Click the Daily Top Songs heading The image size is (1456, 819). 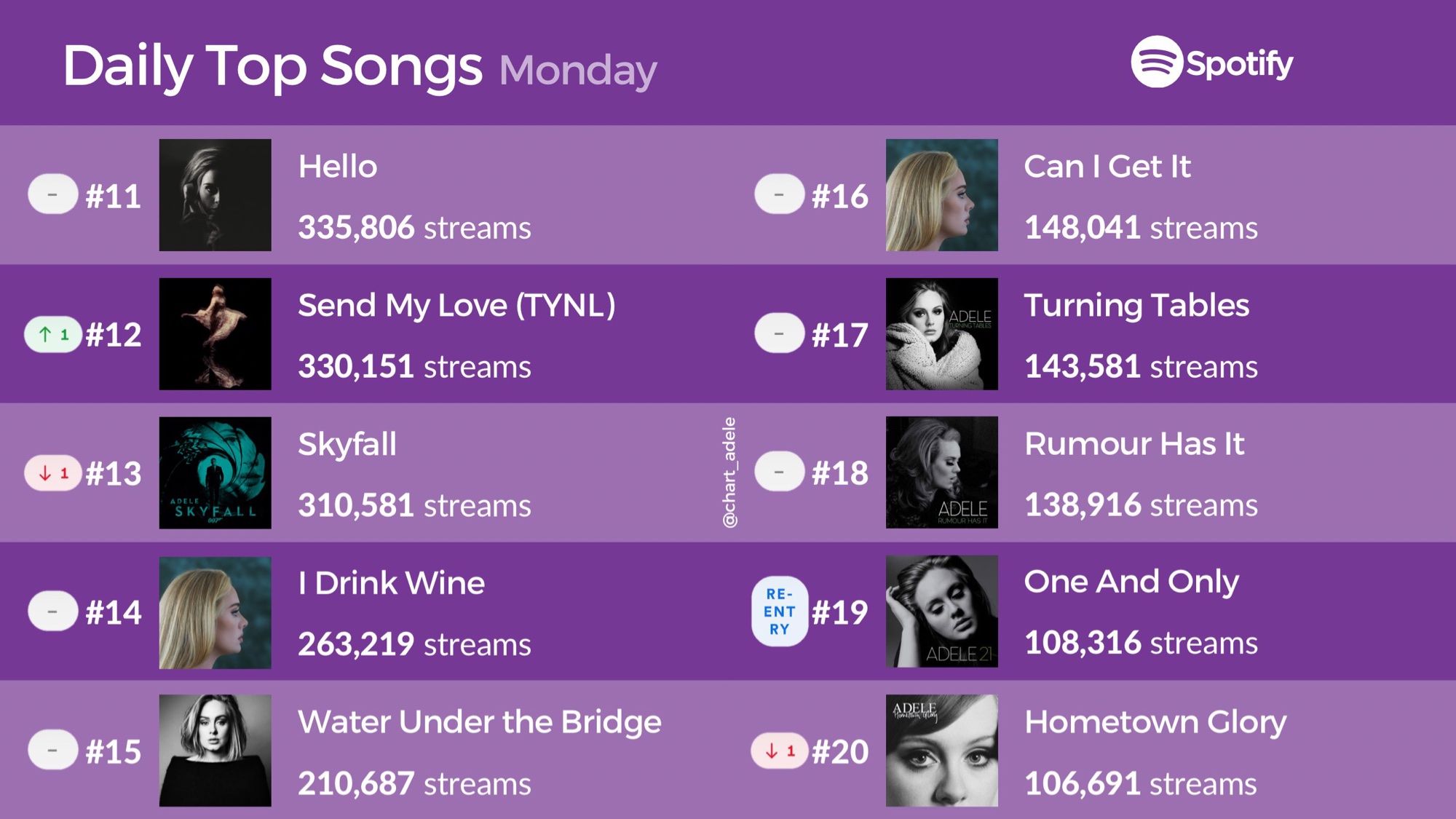click(x=273, y=67)
